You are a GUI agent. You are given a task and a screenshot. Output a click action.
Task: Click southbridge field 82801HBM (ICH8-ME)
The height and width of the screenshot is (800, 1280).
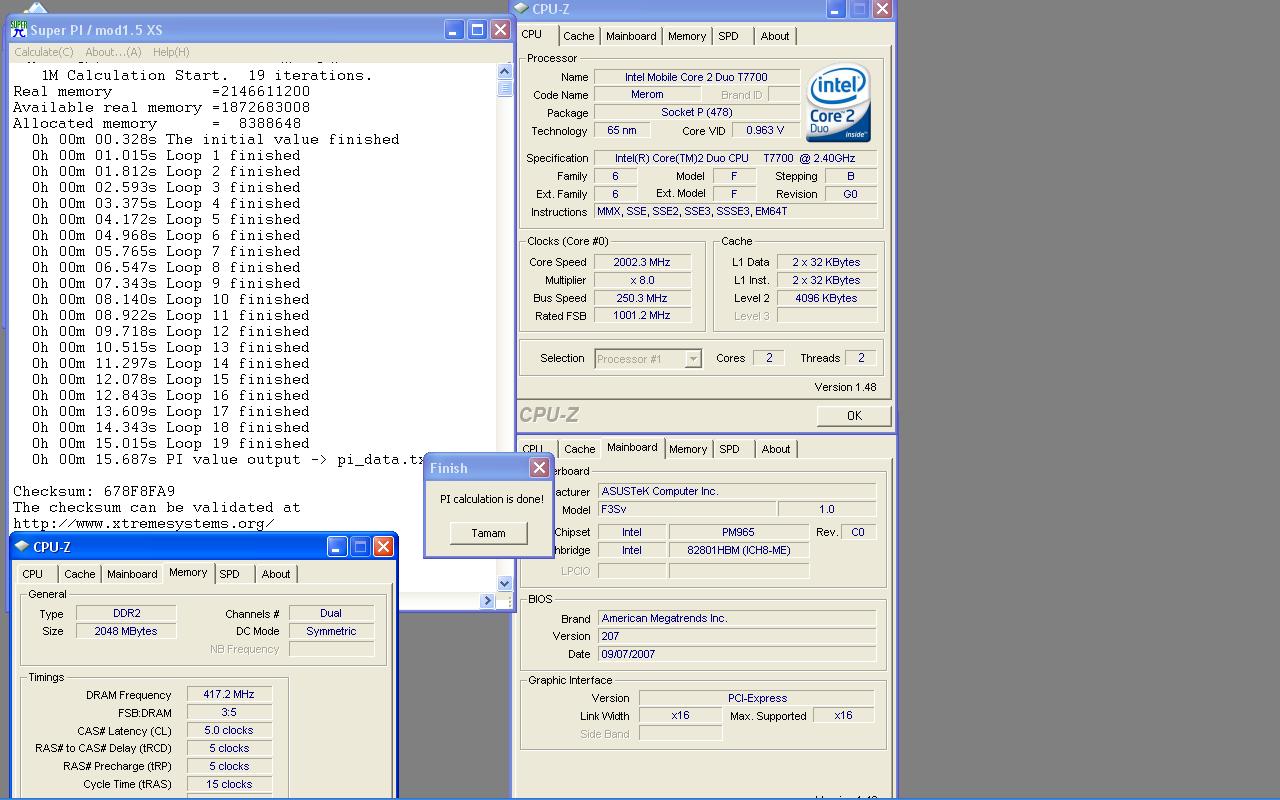click(x=738, y=550)
